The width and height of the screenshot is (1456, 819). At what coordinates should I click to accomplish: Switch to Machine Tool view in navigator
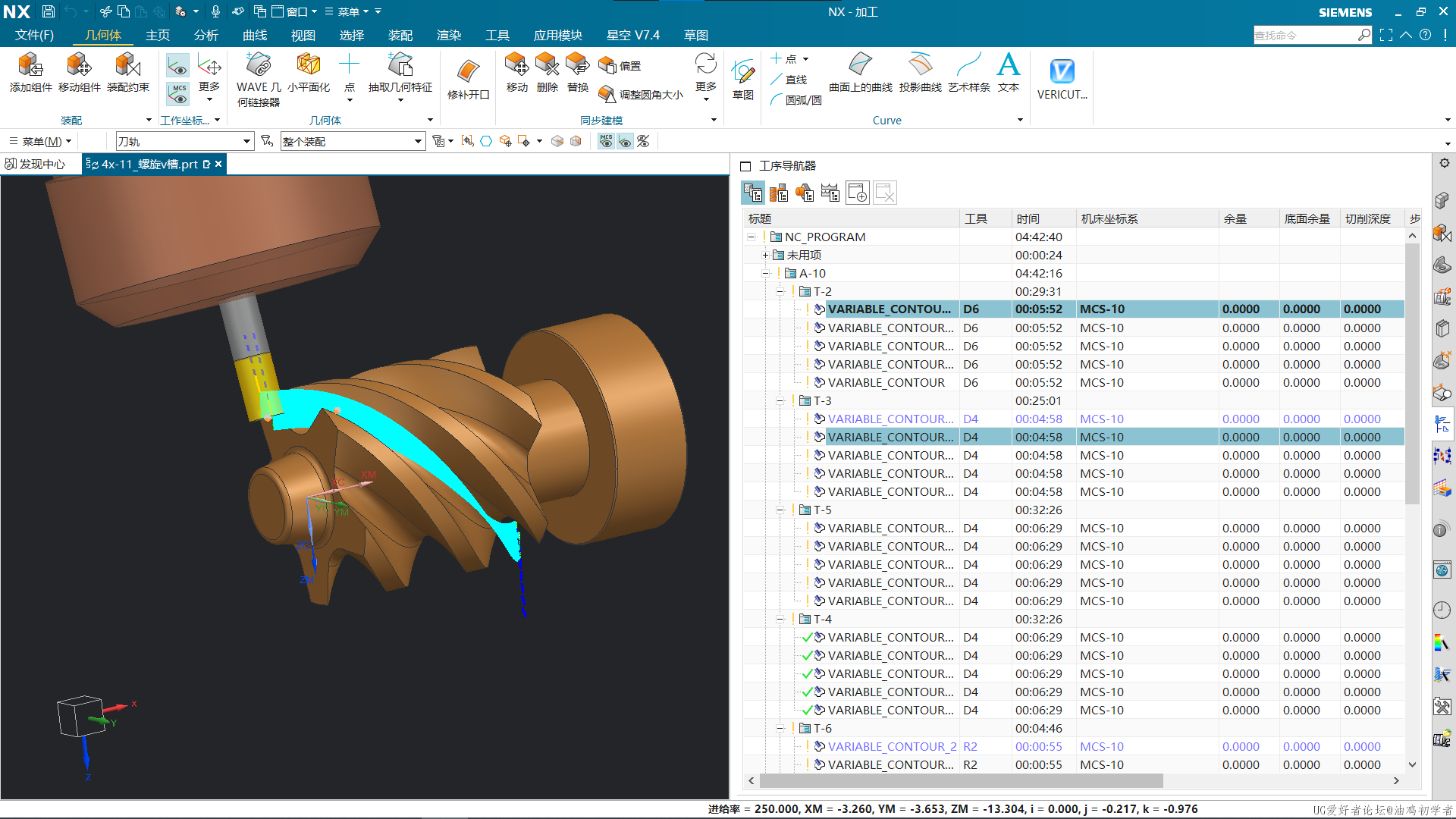click(779, 193)
